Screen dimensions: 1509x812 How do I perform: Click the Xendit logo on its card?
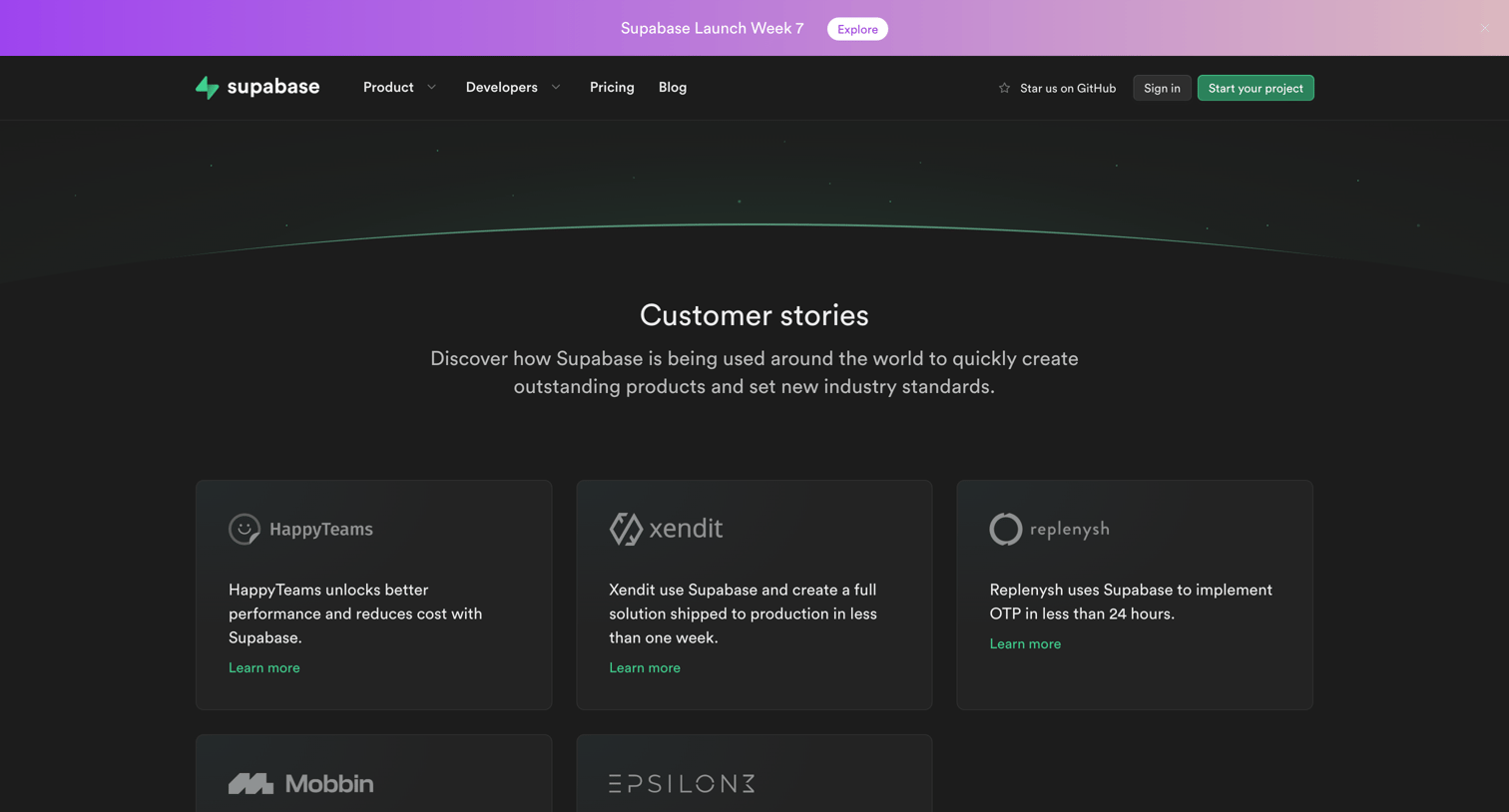coord(666,529)
